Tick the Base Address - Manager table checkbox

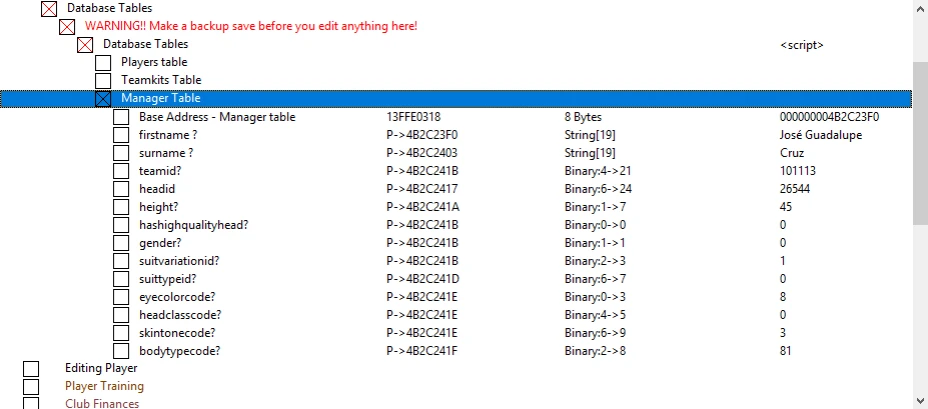pos(121,117)
